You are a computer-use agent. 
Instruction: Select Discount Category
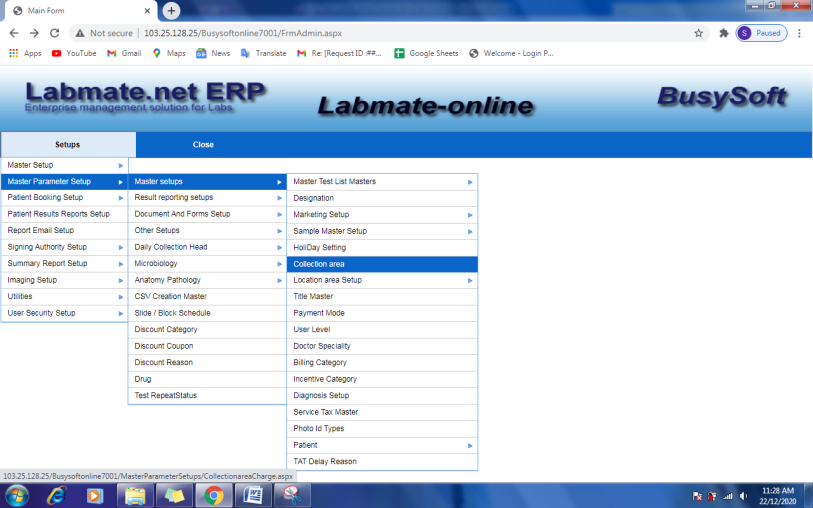[207, 330]
